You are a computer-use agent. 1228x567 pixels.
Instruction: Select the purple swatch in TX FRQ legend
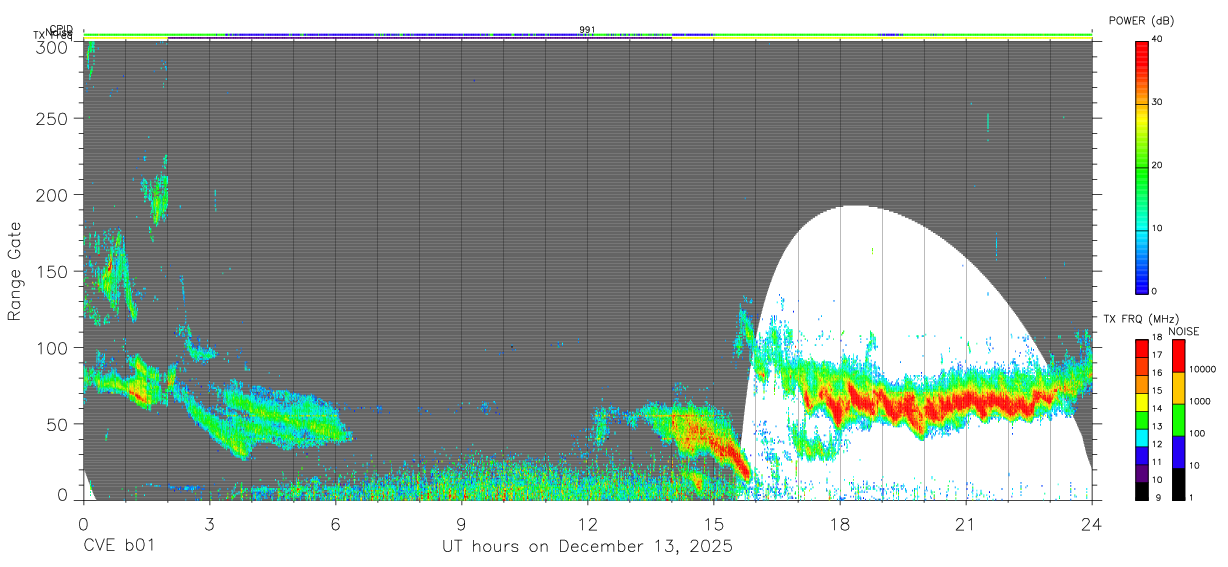pyautogui.click(x=1141, y=471)
